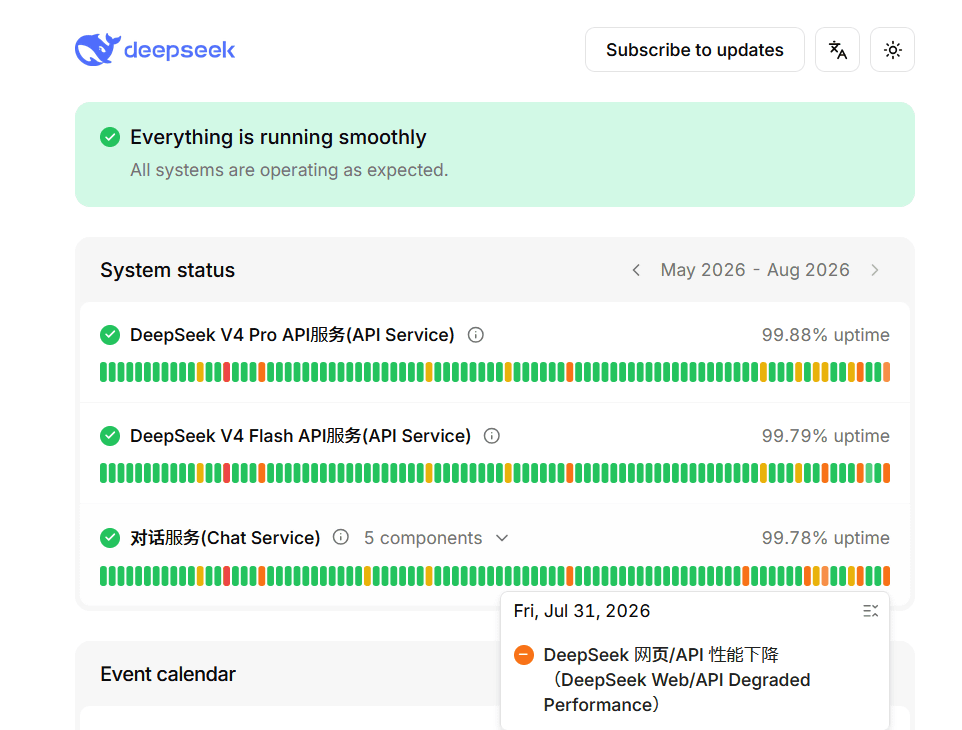
Task: Click the orange degraded-performance incident icon
Action: point(524,655)
